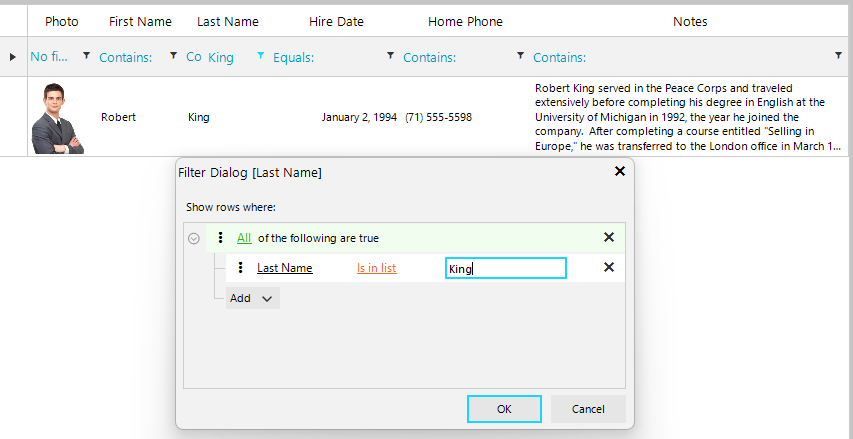
Task: Click the King filter value input box
Action: pos(506,268)
